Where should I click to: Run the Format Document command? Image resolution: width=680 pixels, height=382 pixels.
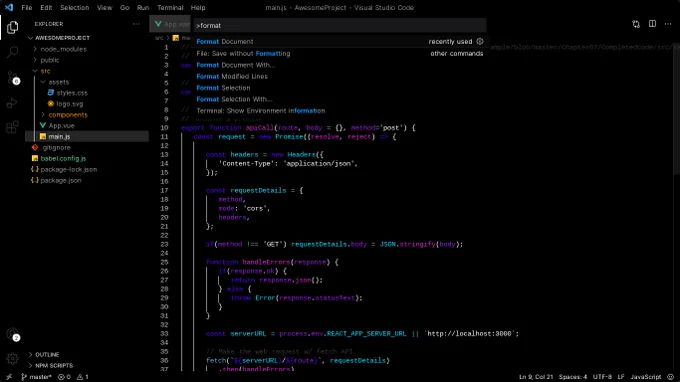(339, 42)
